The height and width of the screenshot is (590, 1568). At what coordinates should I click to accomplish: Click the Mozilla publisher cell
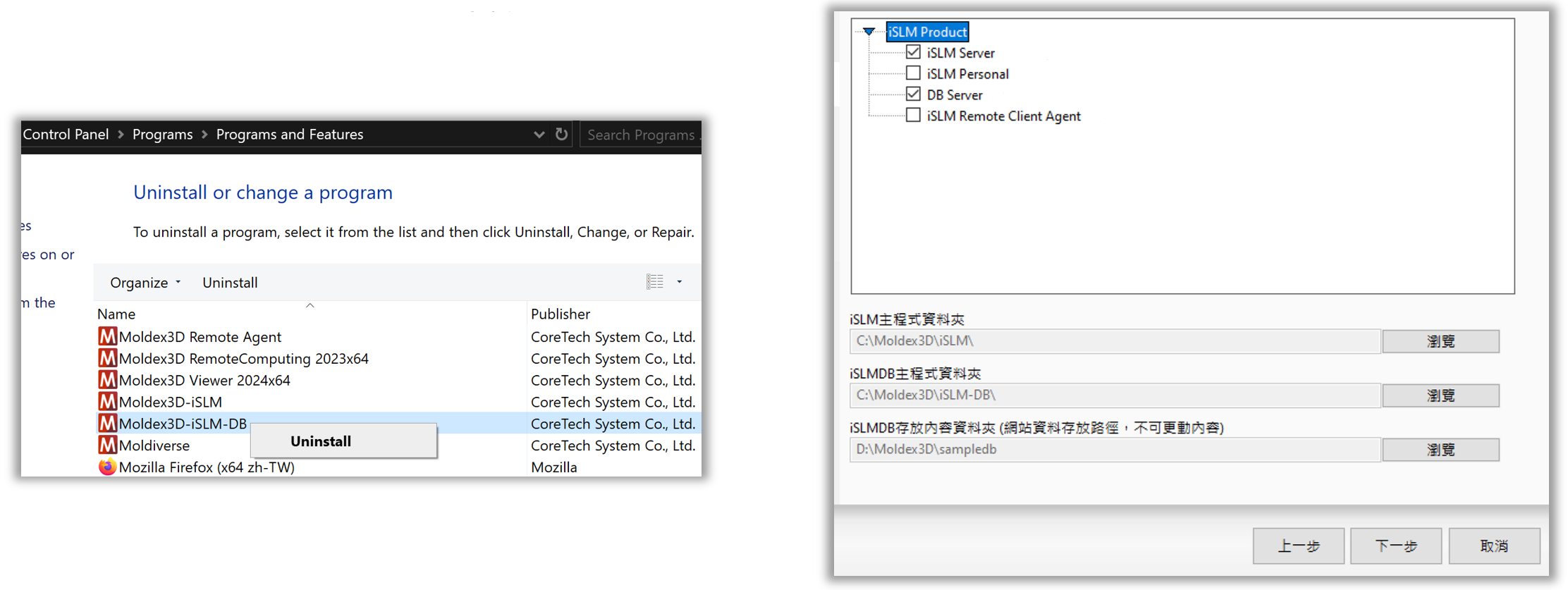pyautogui.click(x=554, y=467)
